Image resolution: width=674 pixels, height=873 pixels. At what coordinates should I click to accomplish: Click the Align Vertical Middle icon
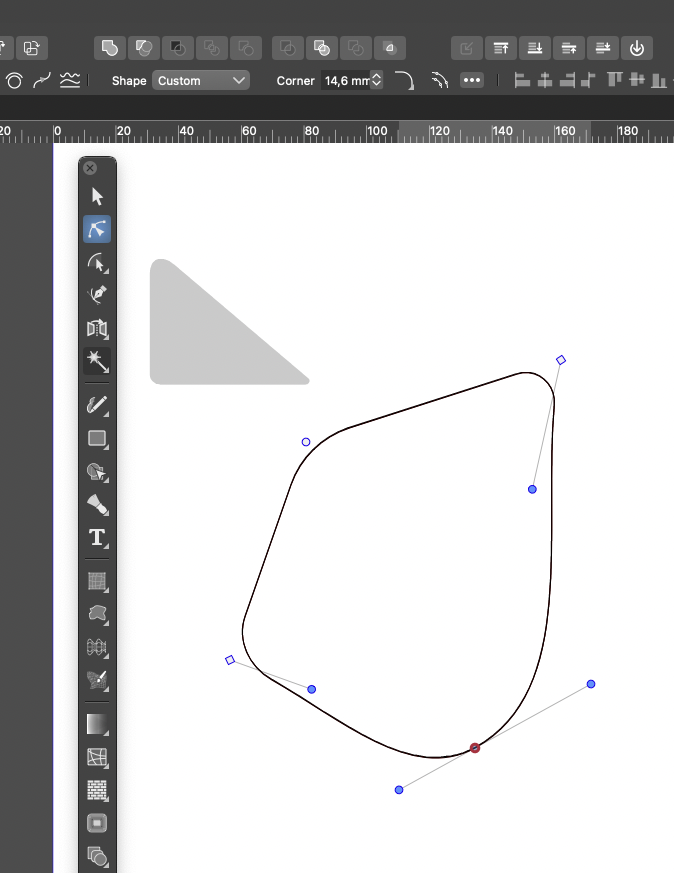point(637,80)
